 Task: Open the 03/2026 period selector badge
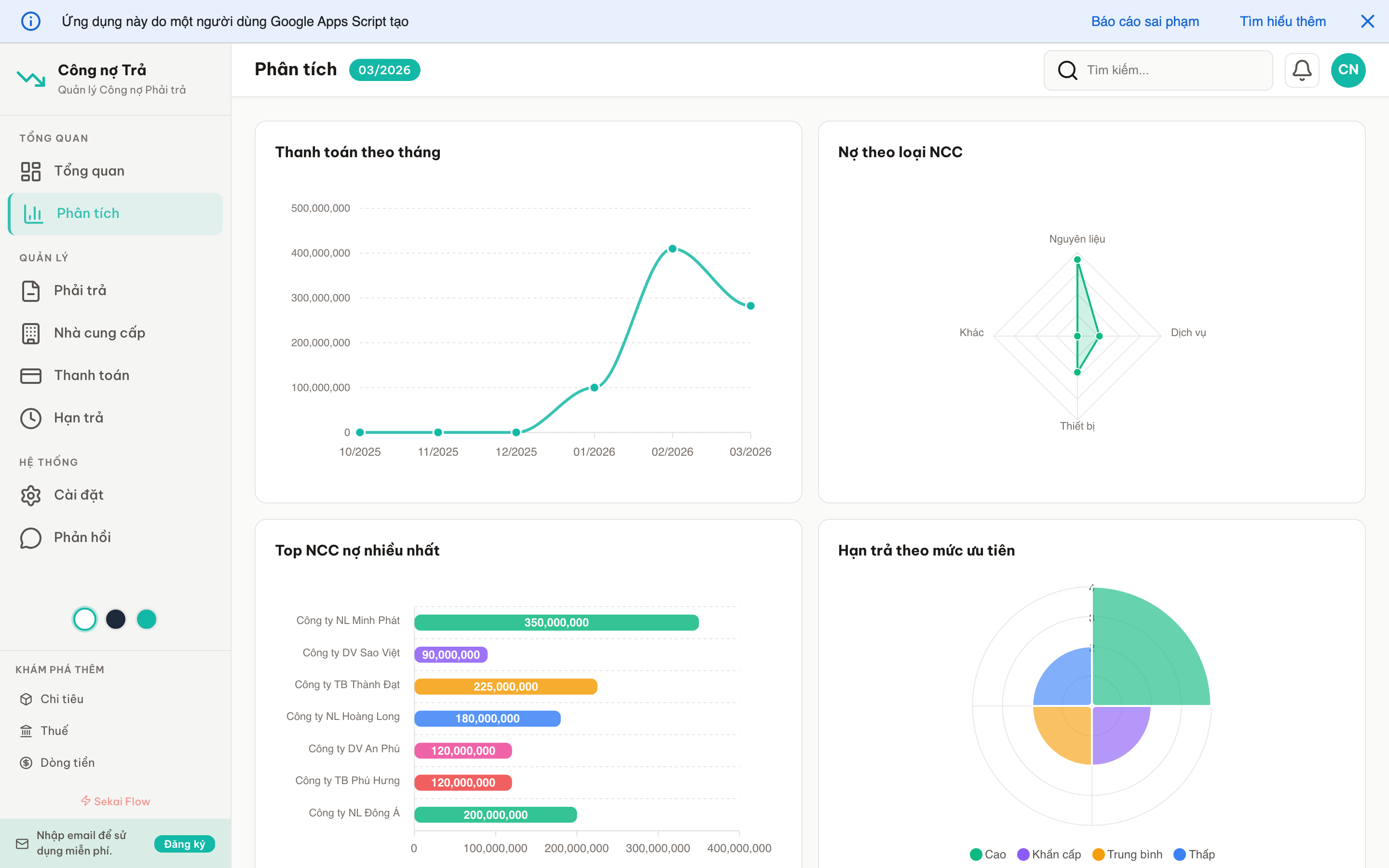coord(384,70)
